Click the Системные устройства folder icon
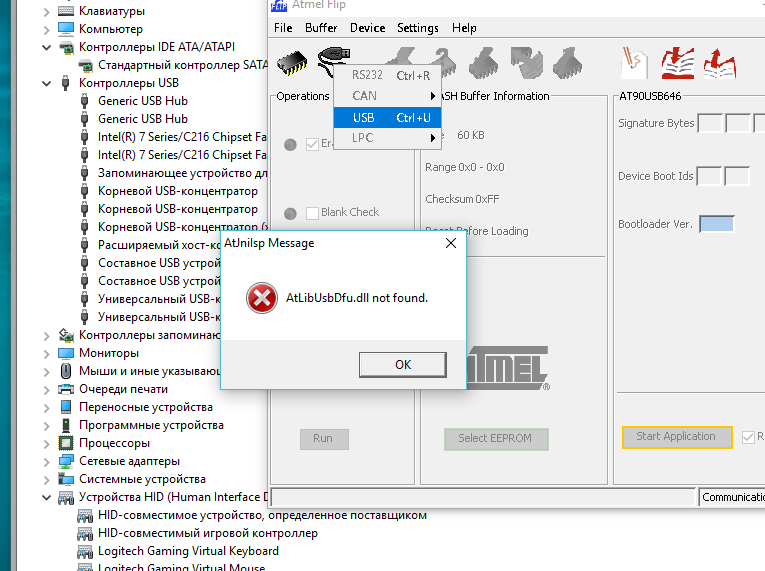 pyautogui.click(x=66, y=479)
